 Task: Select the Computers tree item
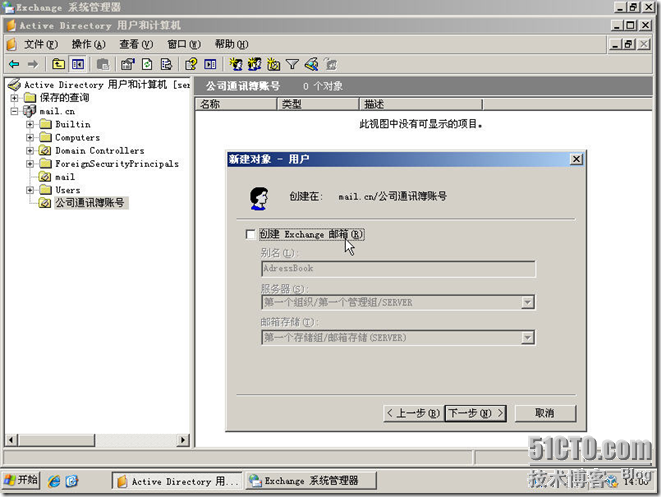click(x=78, y=137)
